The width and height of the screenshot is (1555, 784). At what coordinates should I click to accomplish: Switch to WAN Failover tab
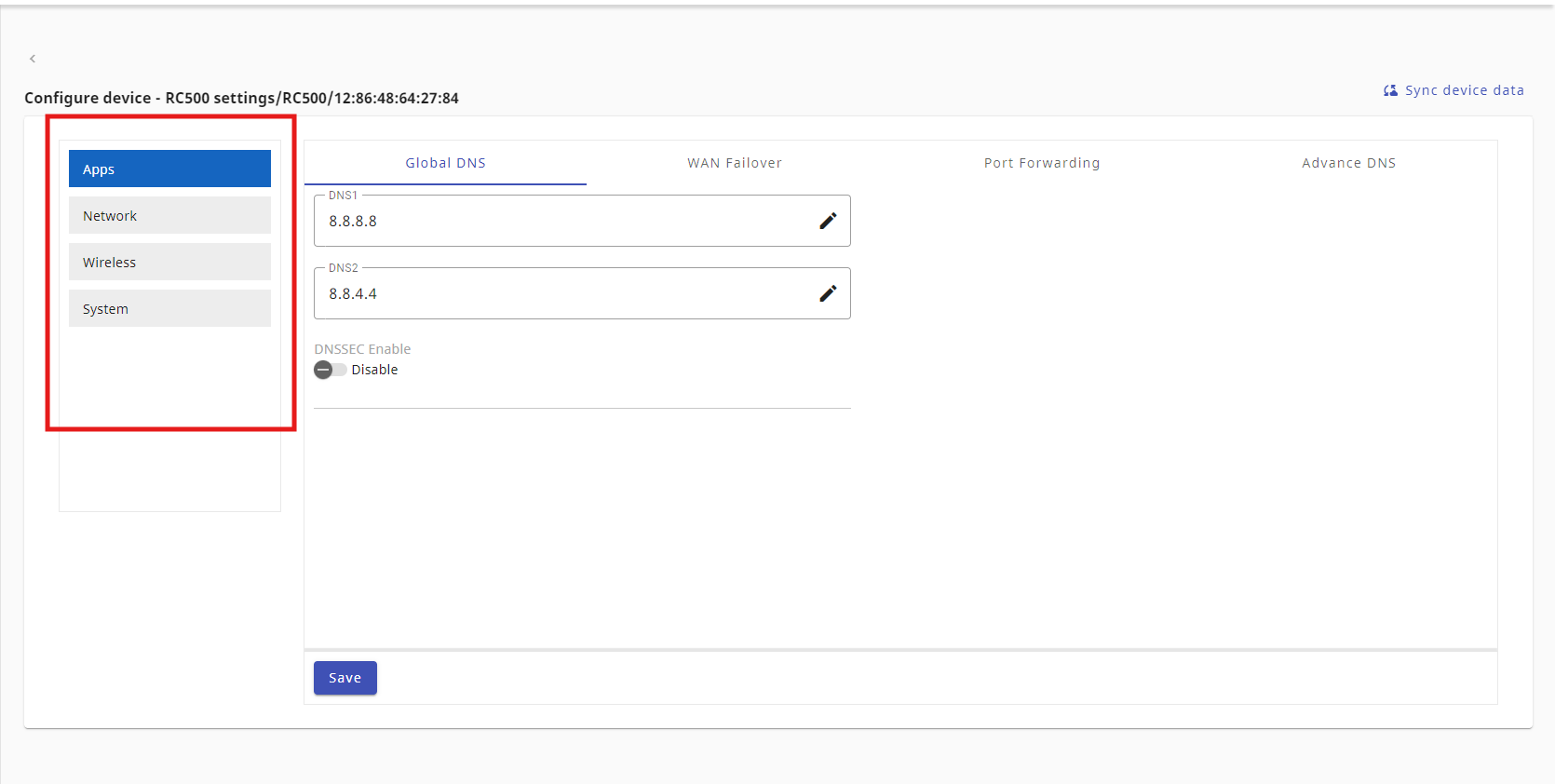735,163
